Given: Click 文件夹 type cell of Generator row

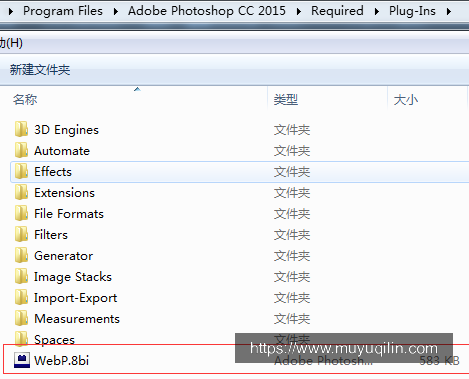Looking at the screenshot, I should 292,256.
